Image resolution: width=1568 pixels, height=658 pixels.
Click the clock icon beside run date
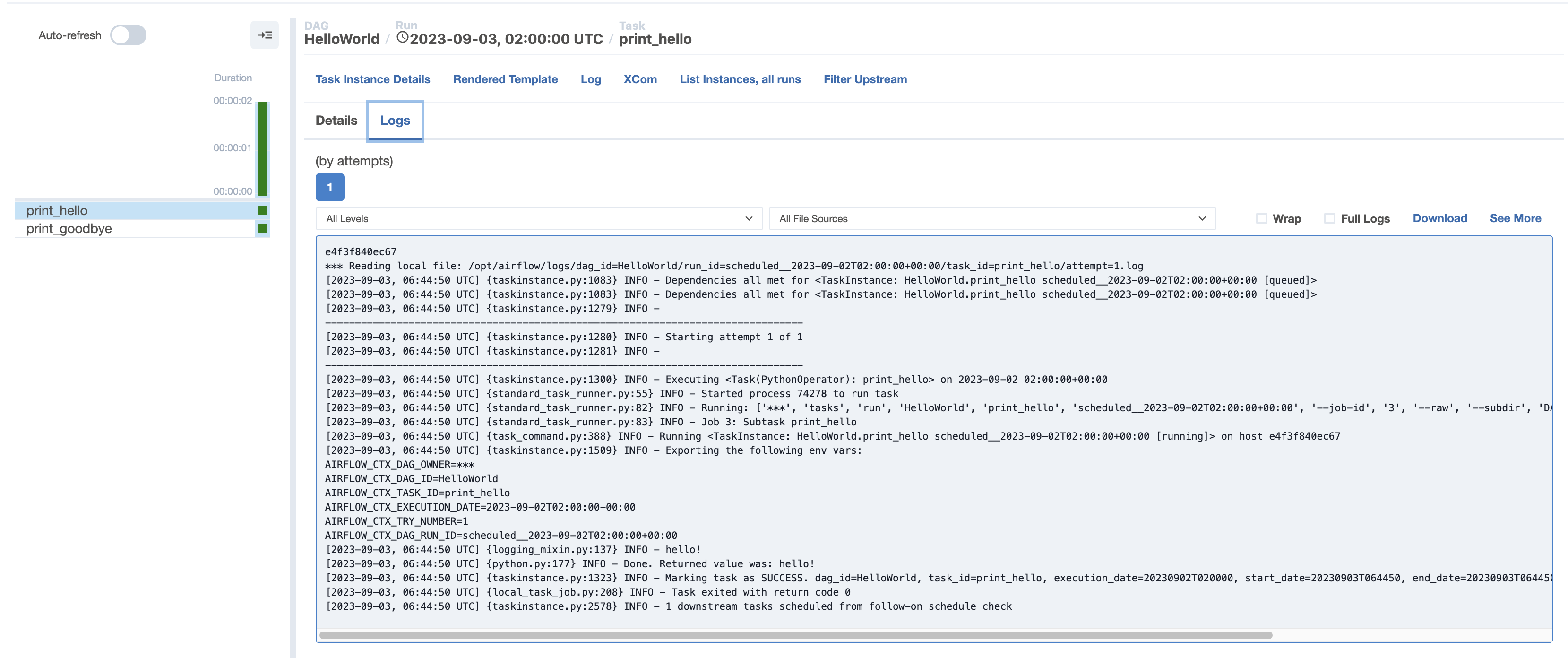402,38
